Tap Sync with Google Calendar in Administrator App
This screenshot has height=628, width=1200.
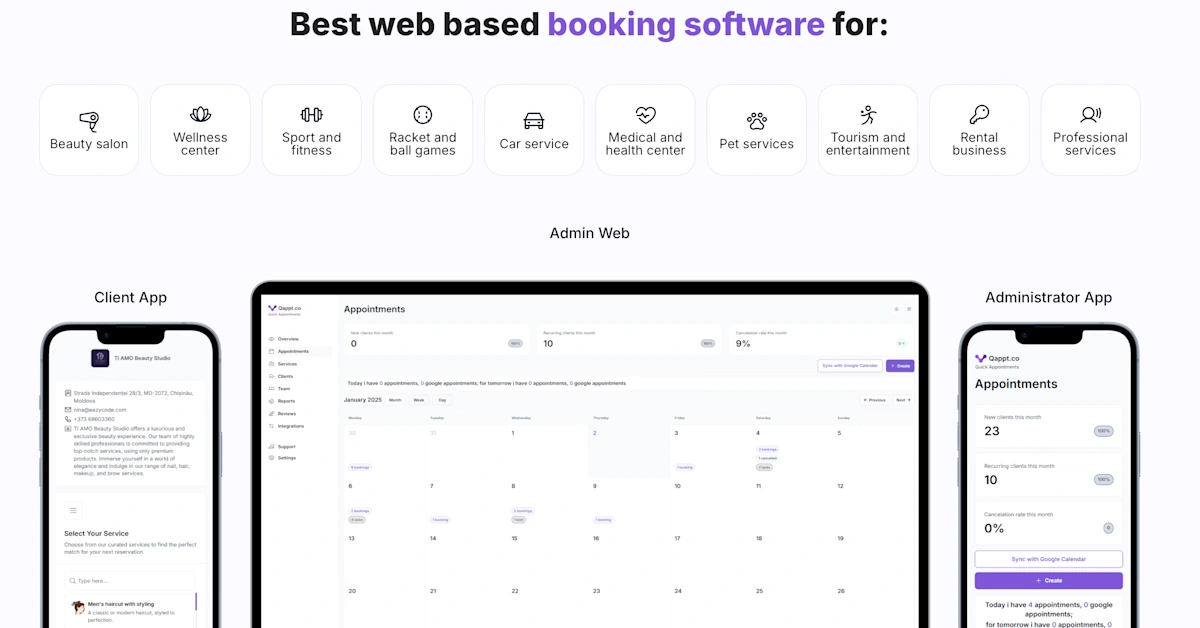point(1049,559)
